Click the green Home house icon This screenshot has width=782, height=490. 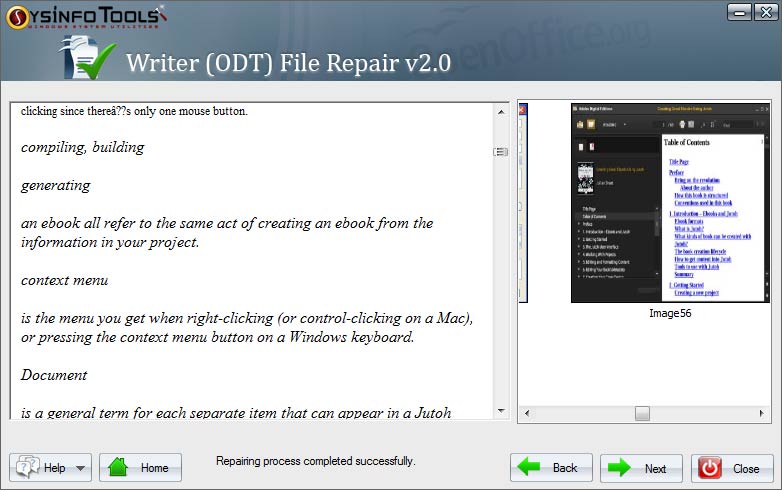tap(119, 468)
